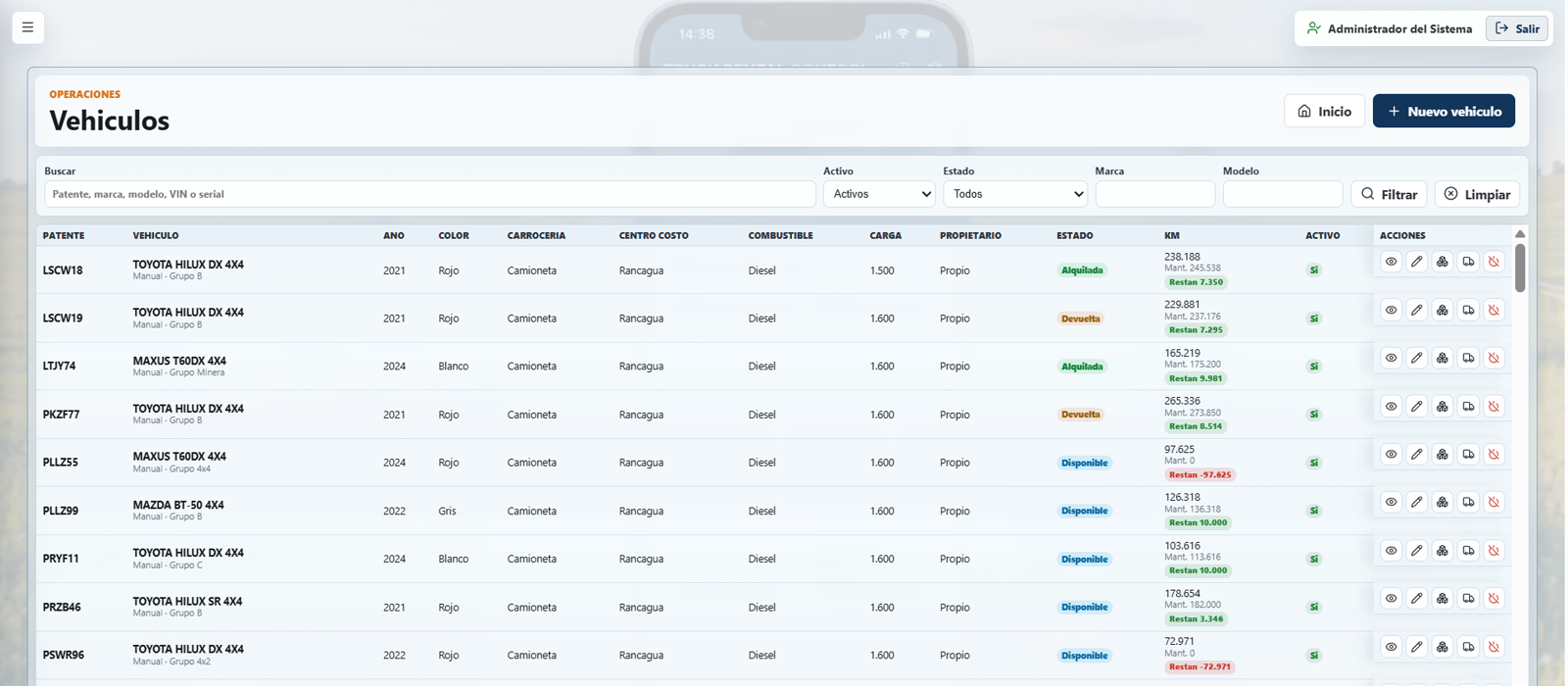The width and height of the screenshot is (1568, 686).
Task: Edit vehicle PRYF11
Action: pyautogui.click(x=1416, y=550)
